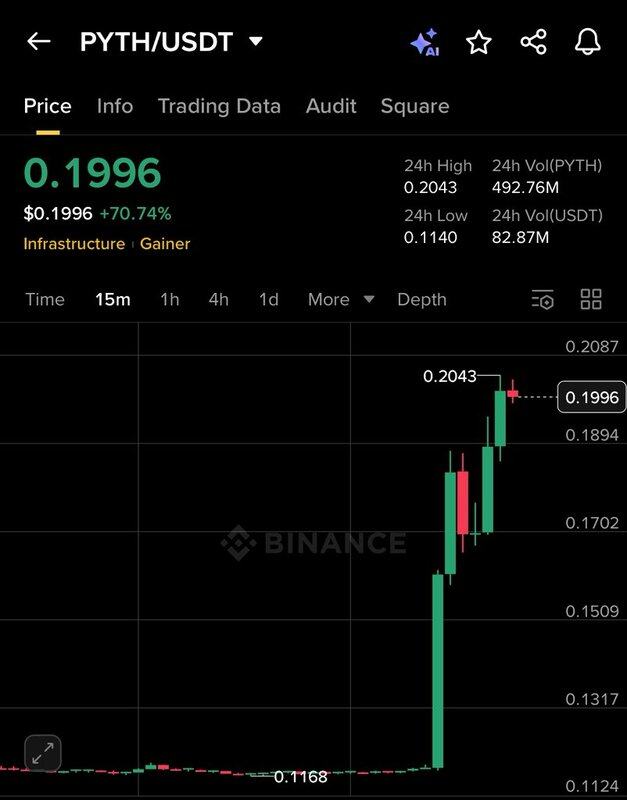The width and height of the screenshot is (627, 800).
Task: Open the Depth chart view
Action: 422,299
